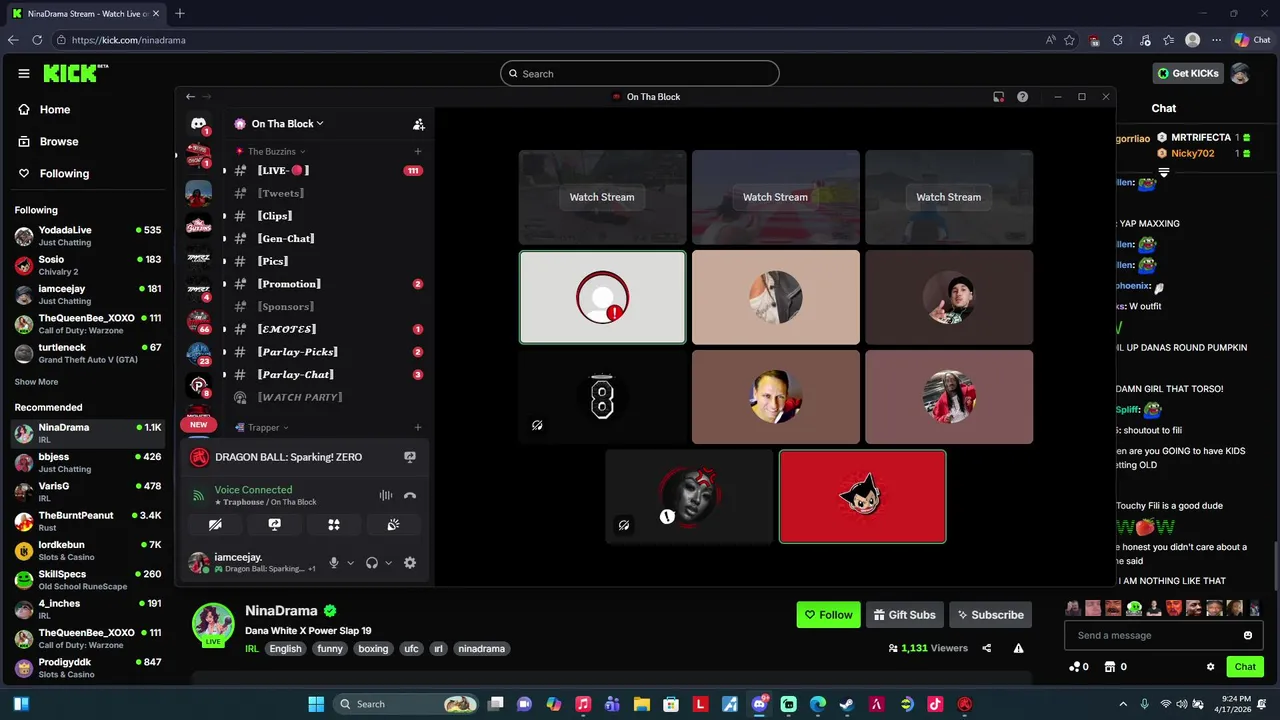
Task: Open the Promotion channel
Action: 327,284
